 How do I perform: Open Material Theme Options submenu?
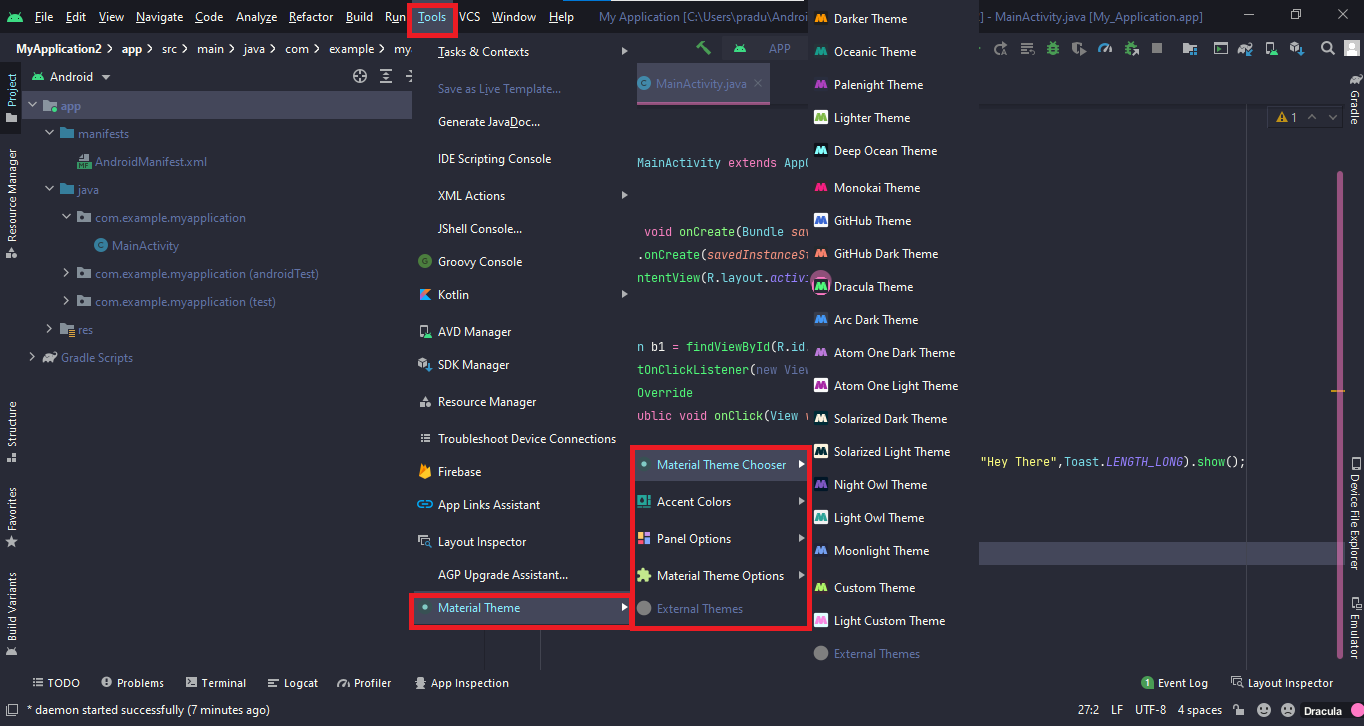coord(719,576)
